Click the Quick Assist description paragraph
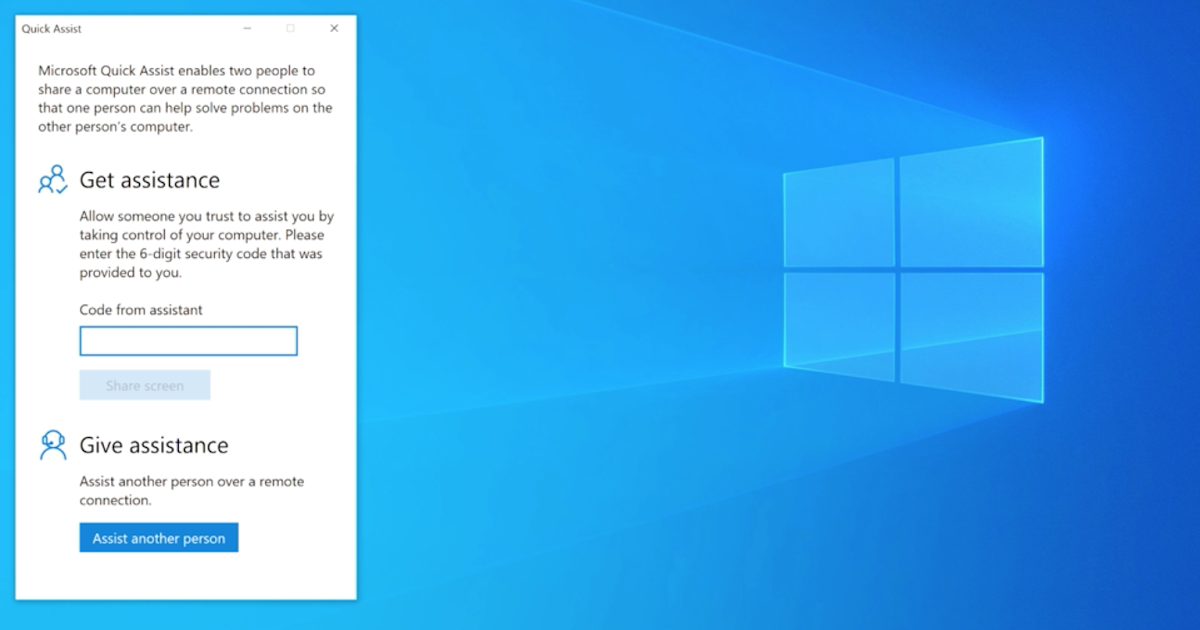 coord(185,98)
